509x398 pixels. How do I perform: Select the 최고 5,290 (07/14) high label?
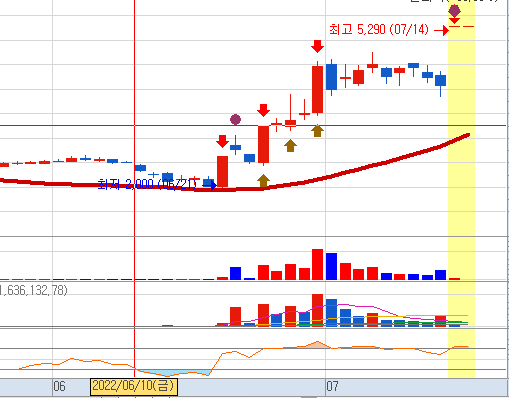click(x=379, y=30)
